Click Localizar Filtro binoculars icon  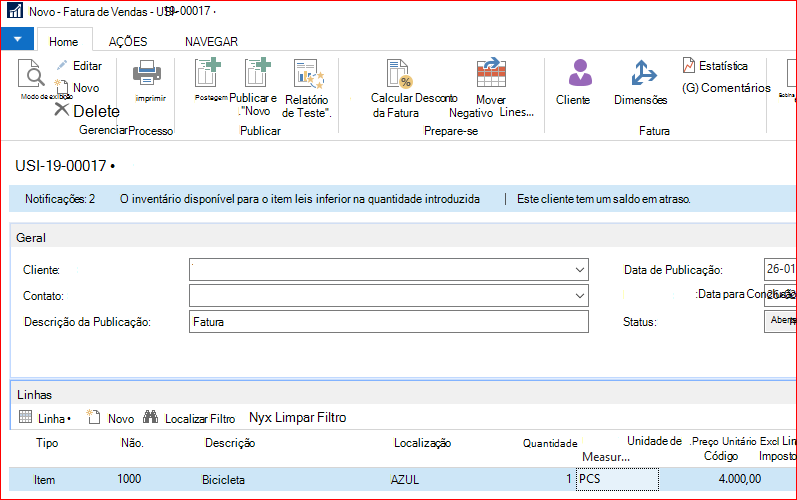[x=150, y=417]
